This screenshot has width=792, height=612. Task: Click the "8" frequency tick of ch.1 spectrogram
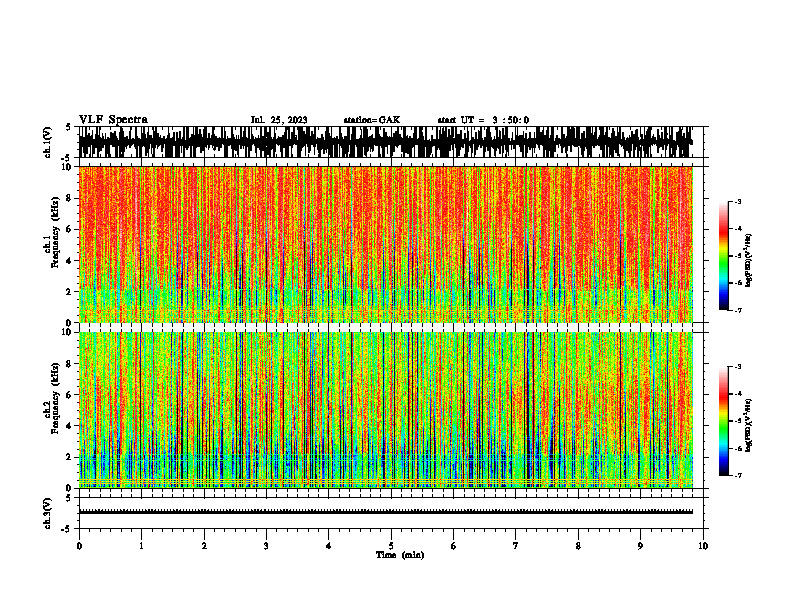coord(70,198)
